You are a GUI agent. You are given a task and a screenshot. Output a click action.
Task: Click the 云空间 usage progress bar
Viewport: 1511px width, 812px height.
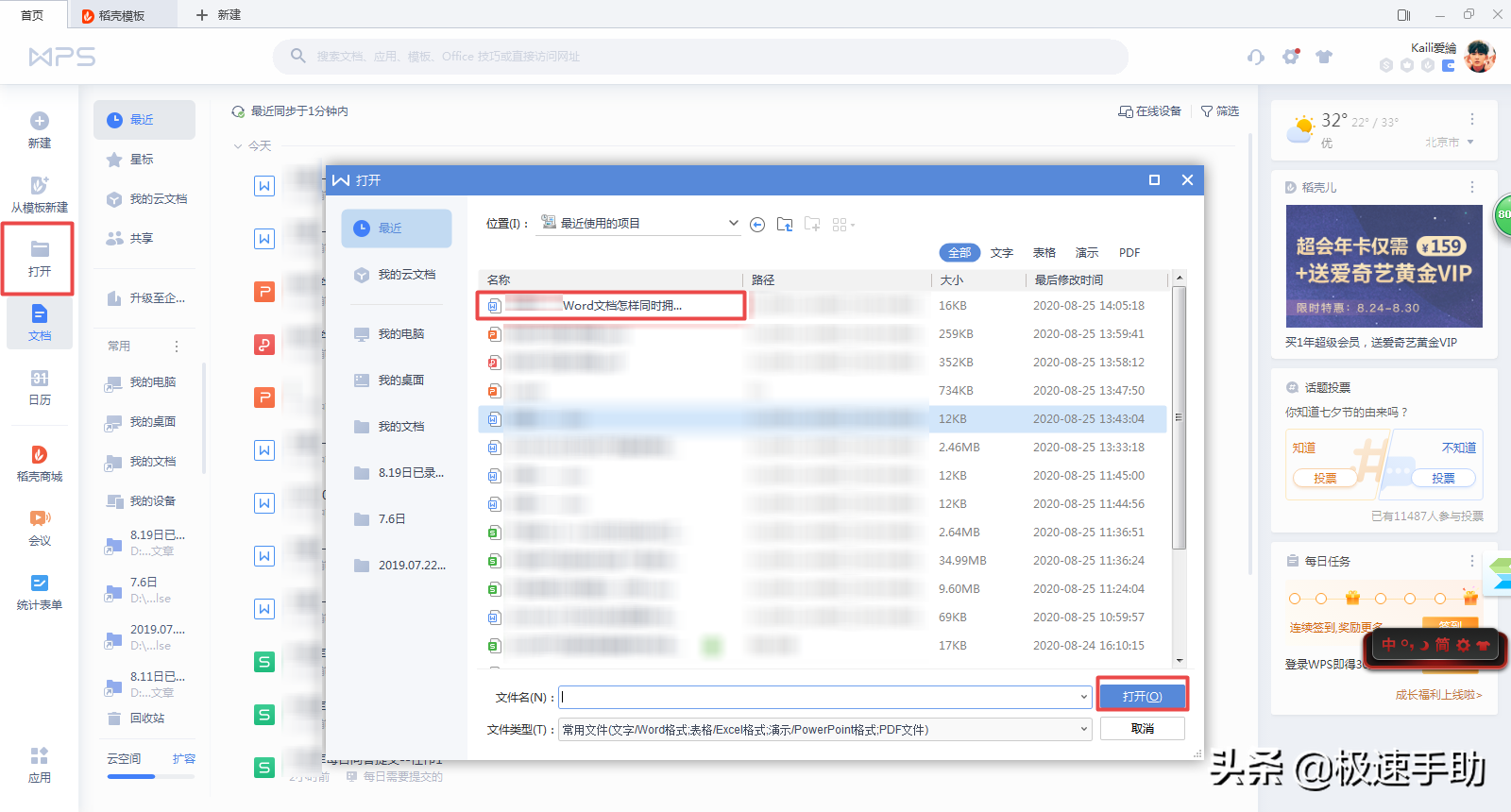coord(151,777)
